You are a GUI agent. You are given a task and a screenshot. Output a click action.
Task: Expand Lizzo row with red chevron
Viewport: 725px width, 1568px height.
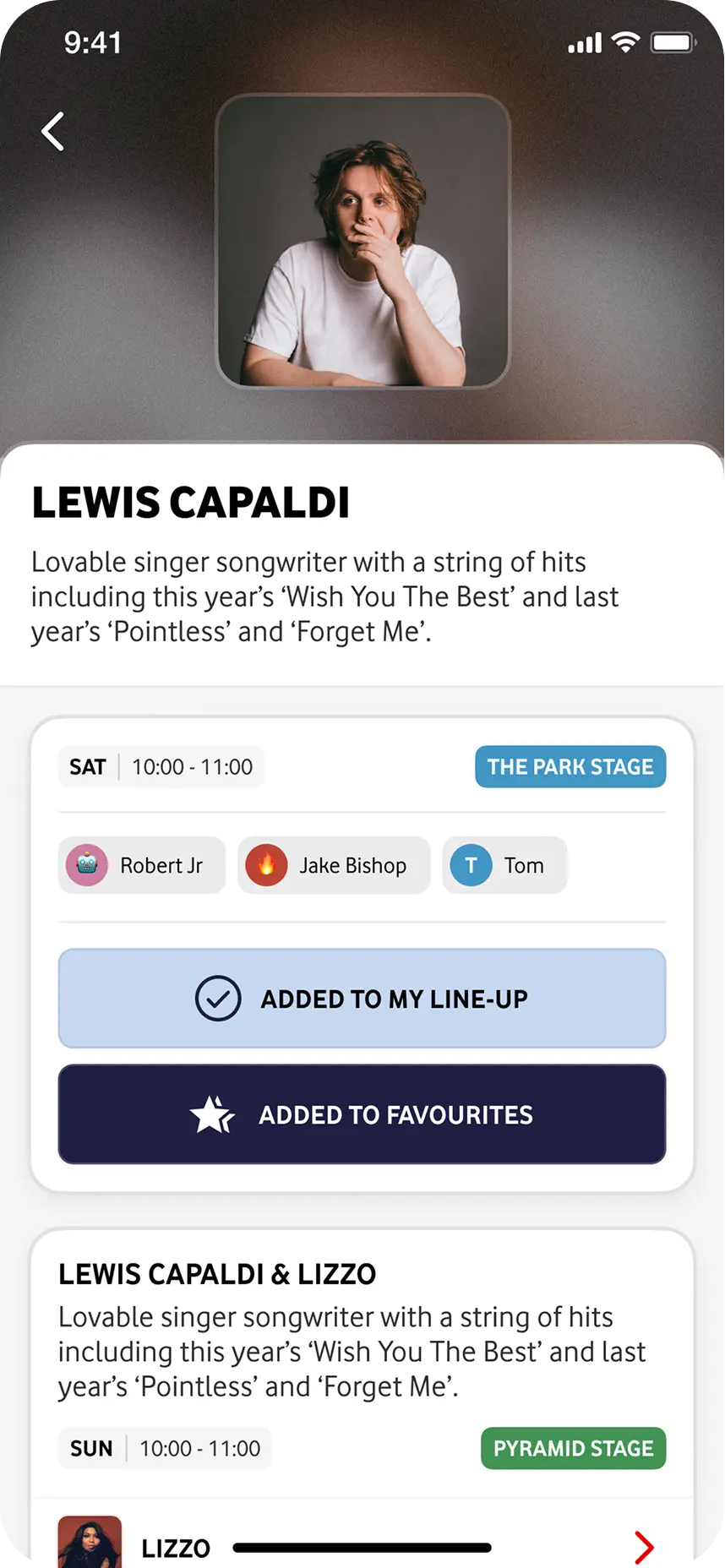pyautogui.click(x=644, y=1547)
